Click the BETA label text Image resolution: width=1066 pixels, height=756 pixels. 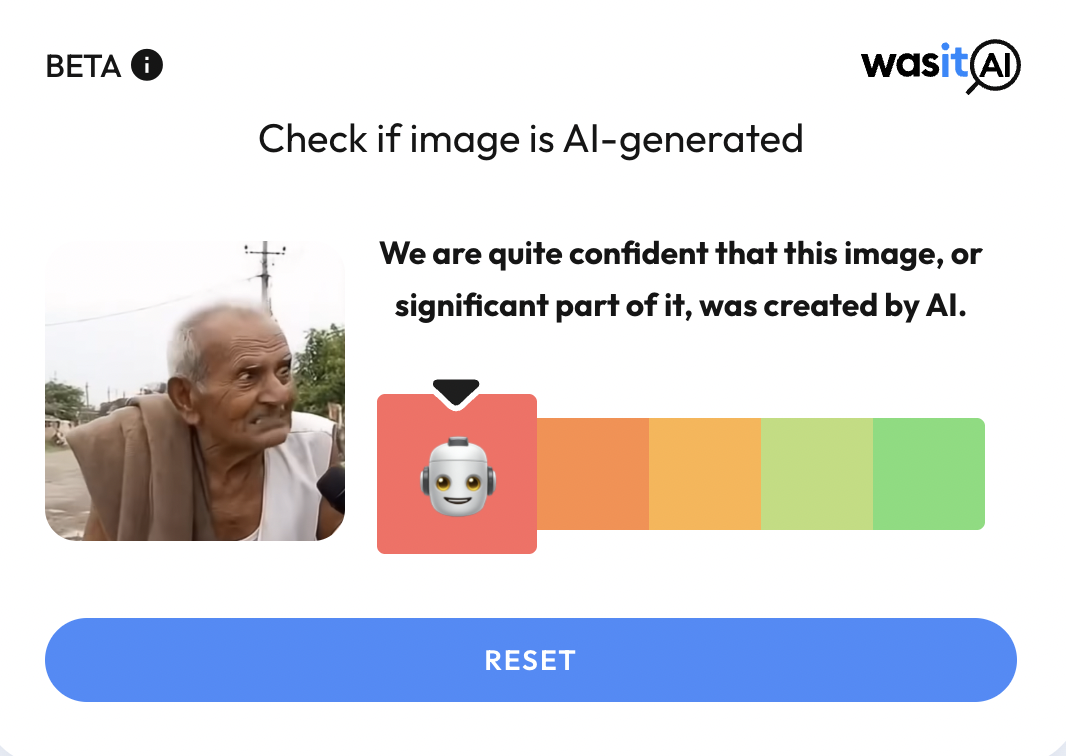[84, 67]
